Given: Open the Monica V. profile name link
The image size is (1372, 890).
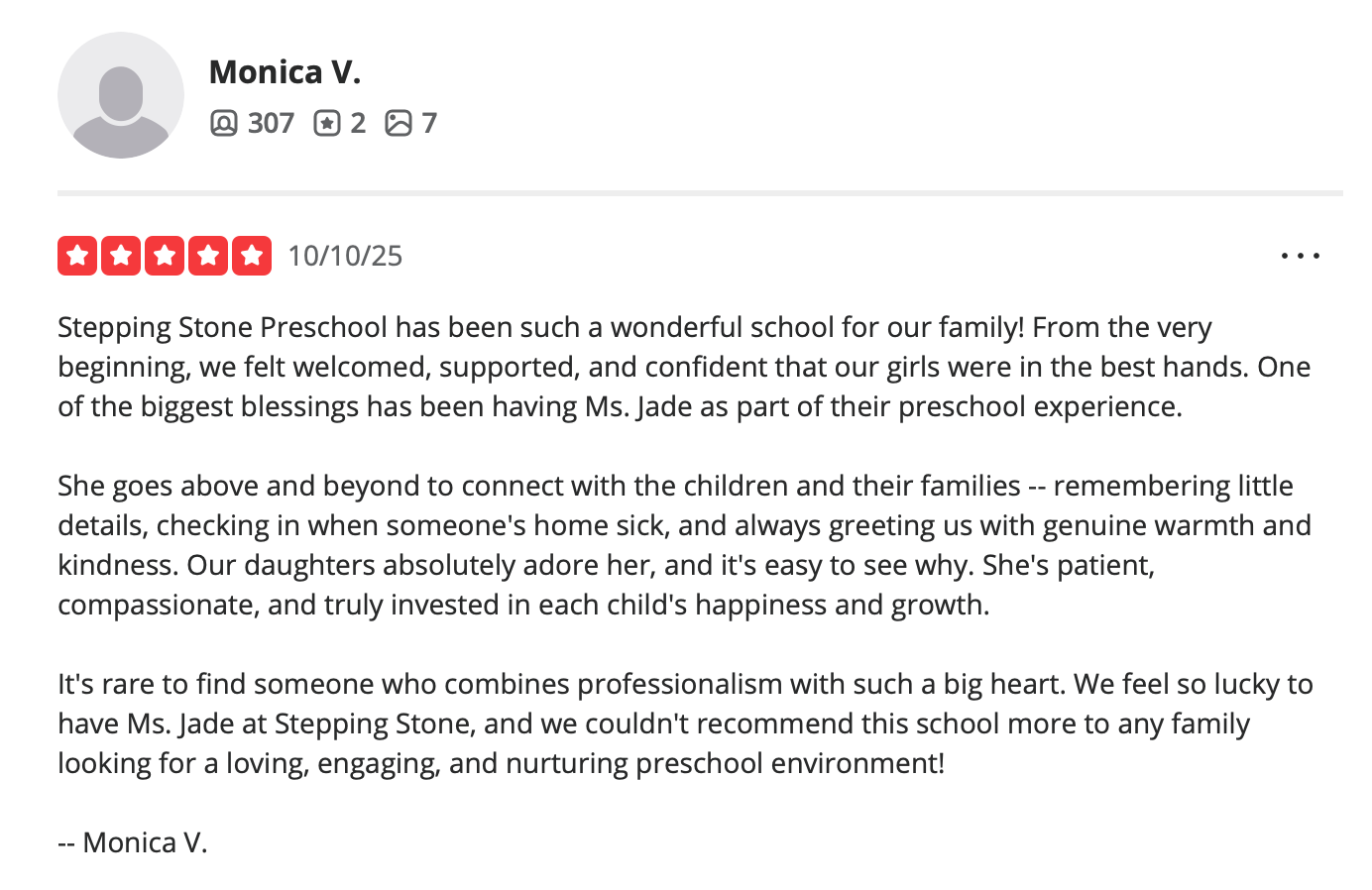Looking at the screenshot, I should click(285, 71).
